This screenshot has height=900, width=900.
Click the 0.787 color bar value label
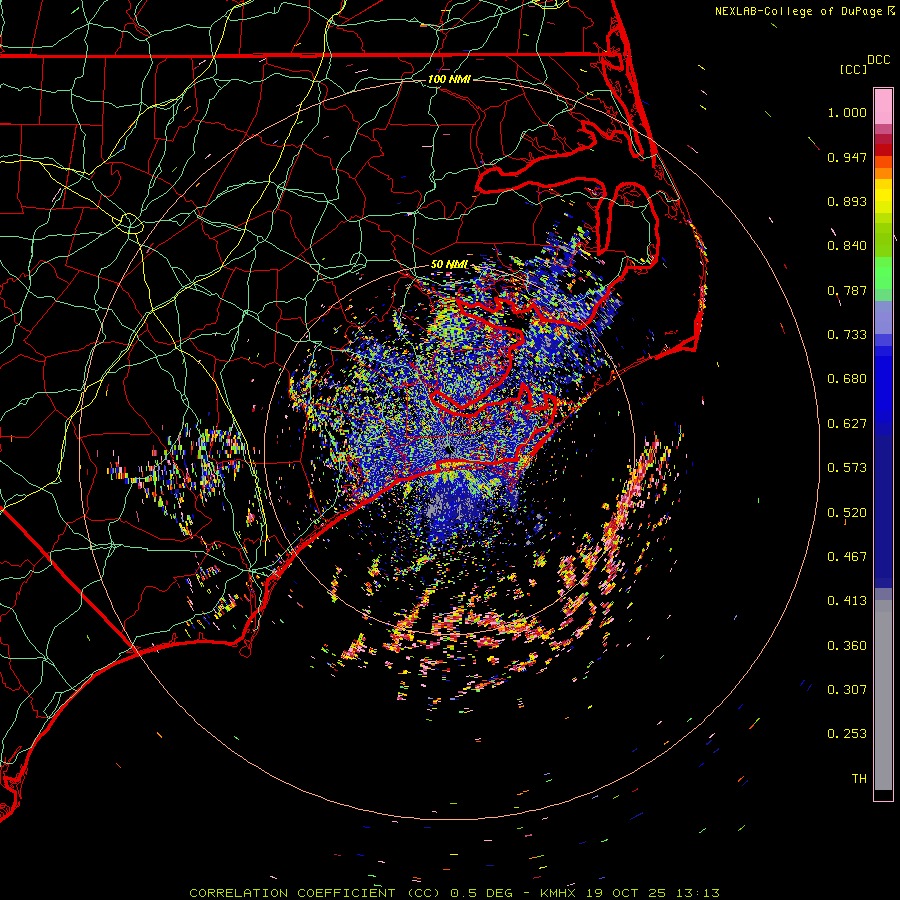[x=847, y=291]
